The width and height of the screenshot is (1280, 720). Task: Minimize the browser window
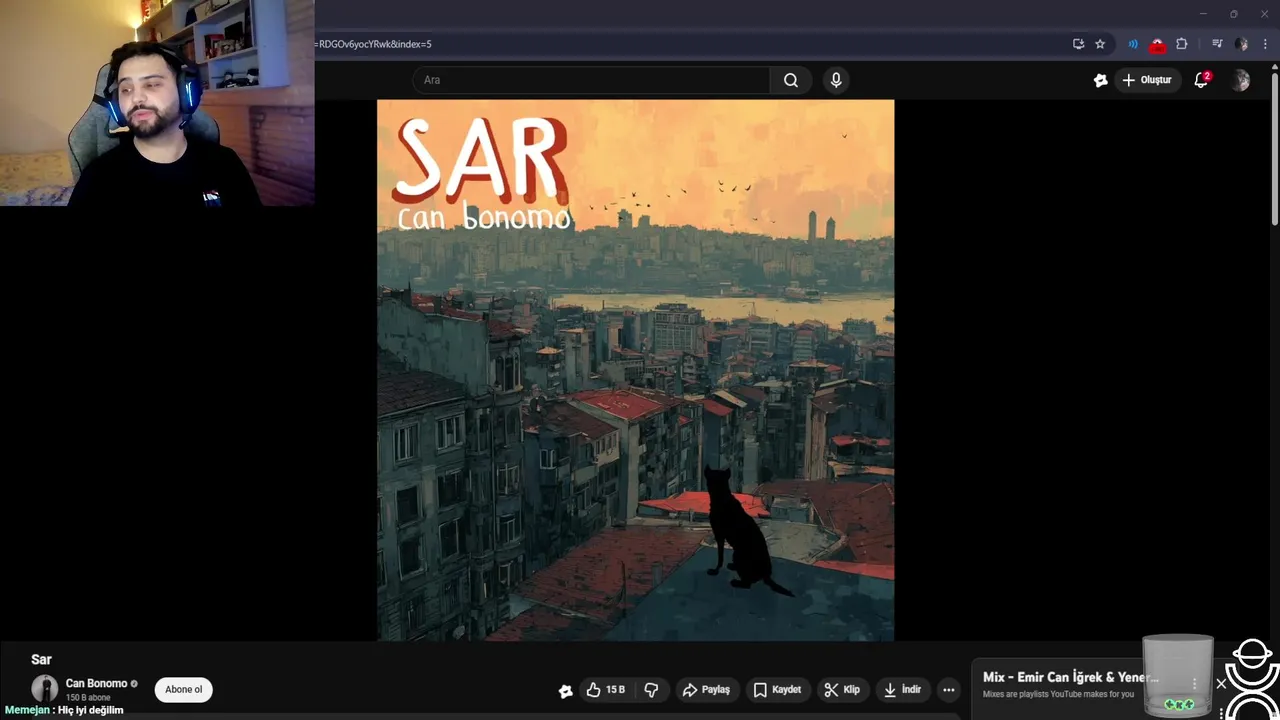click(x=1203, y=14)
